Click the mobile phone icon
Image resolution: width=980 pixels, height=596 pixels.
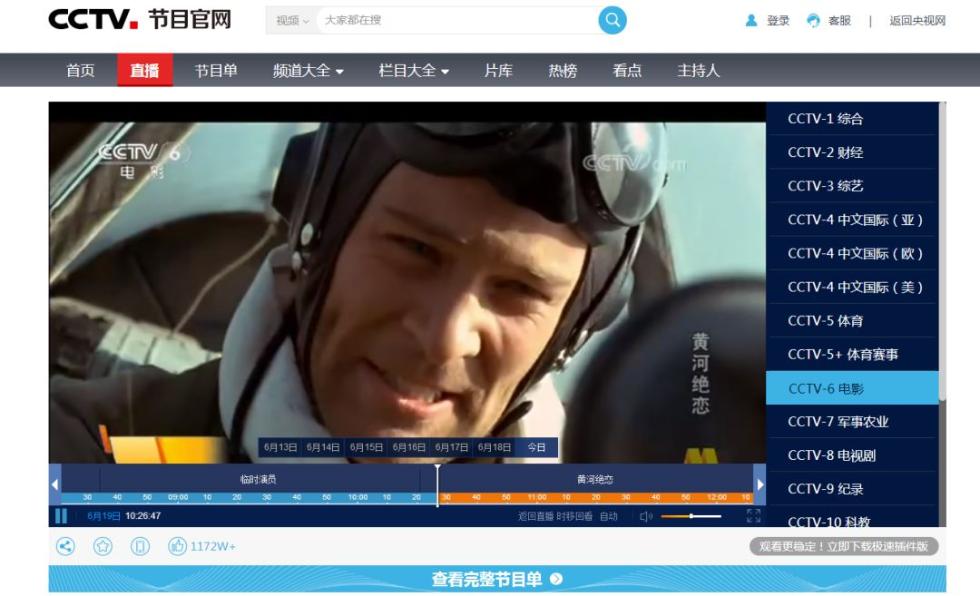click(140, 546)
